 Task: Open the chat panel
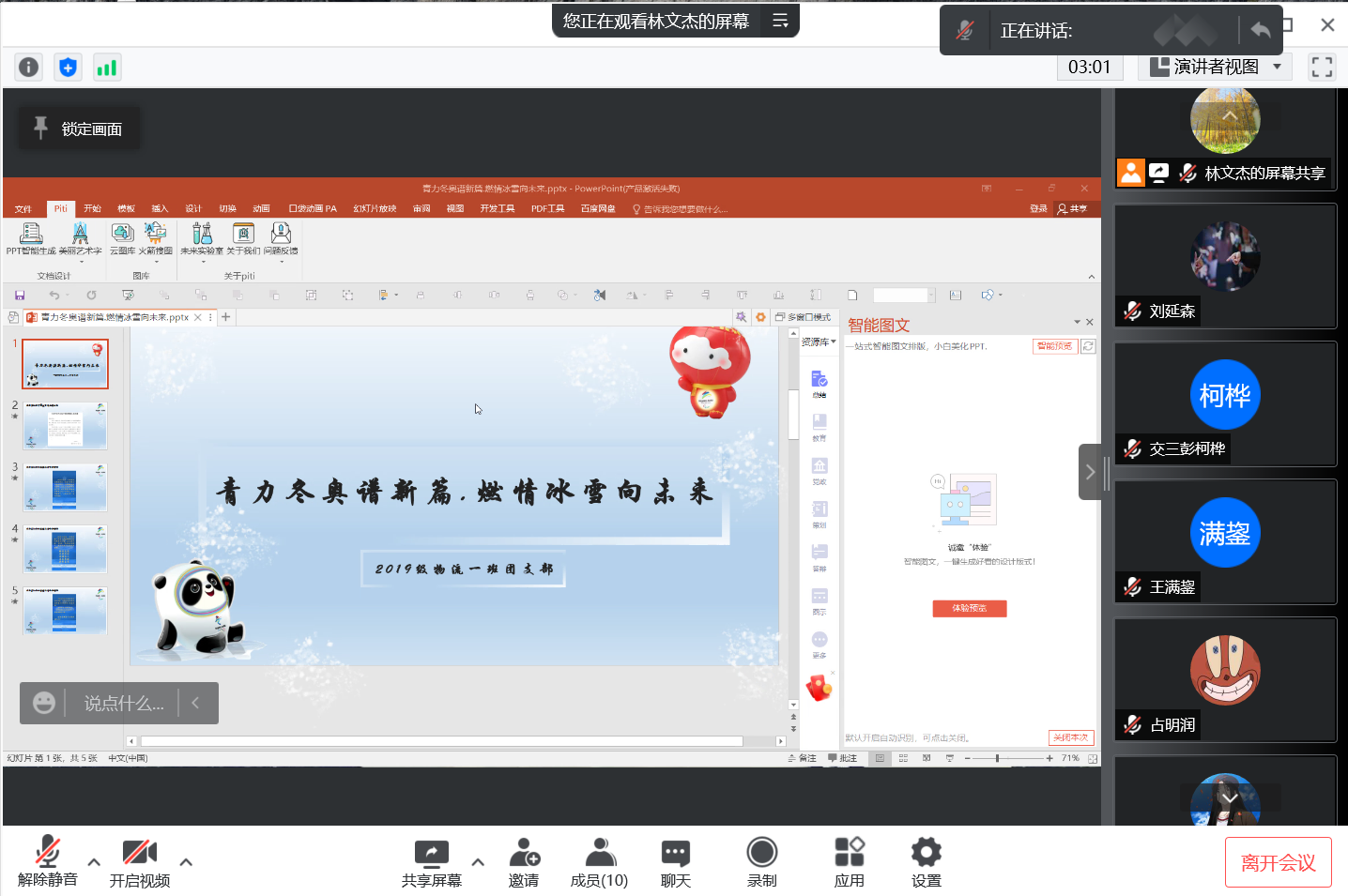pos(675,862)
